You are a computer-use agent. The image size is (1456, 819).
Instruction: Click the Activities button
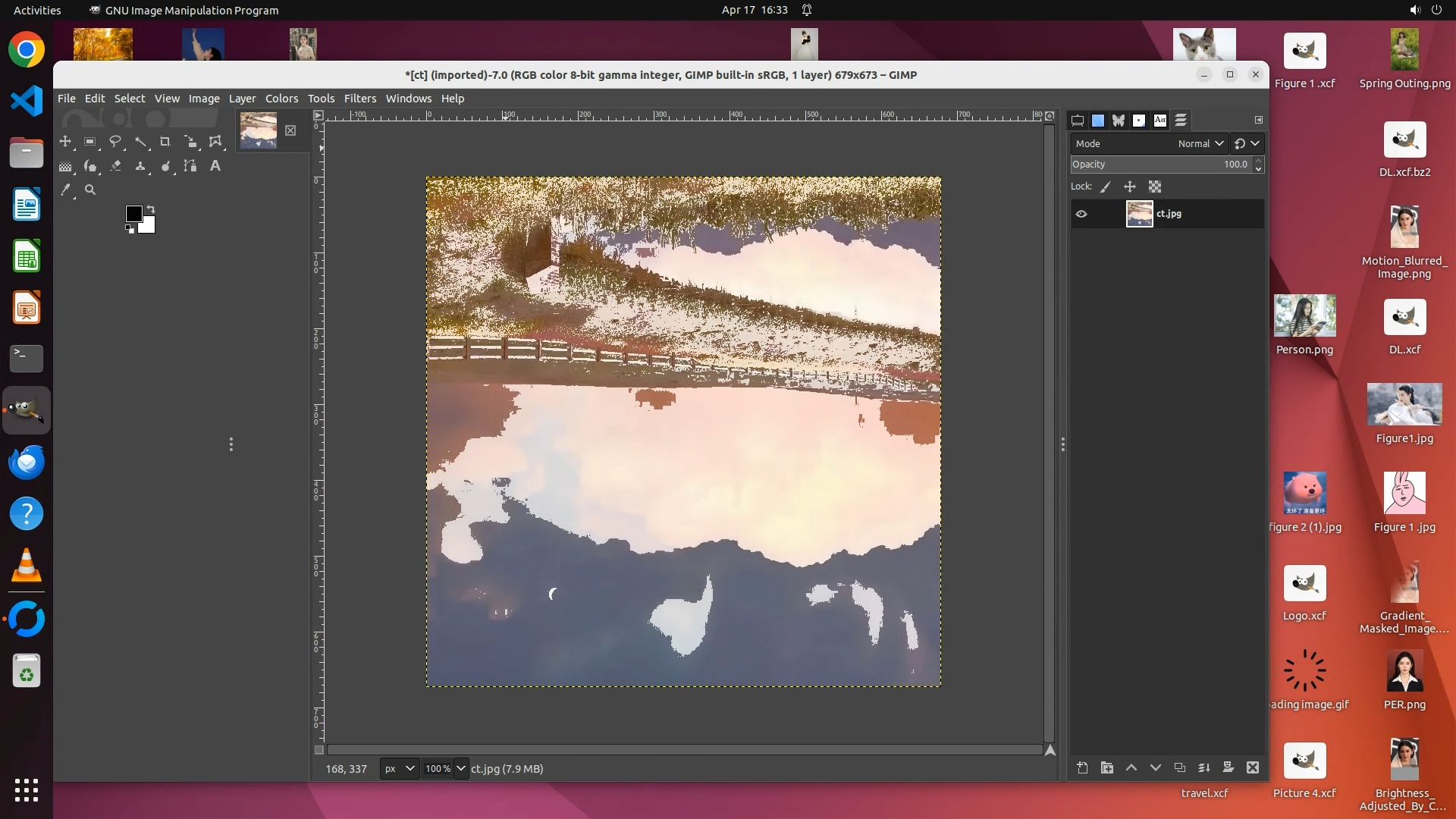coord(37,10)
